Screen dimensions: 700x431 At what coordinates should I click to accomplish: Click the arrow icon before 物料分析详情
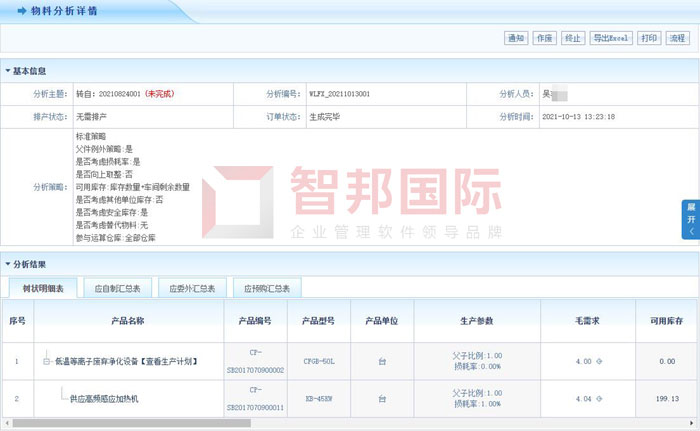tap(22, 11)
